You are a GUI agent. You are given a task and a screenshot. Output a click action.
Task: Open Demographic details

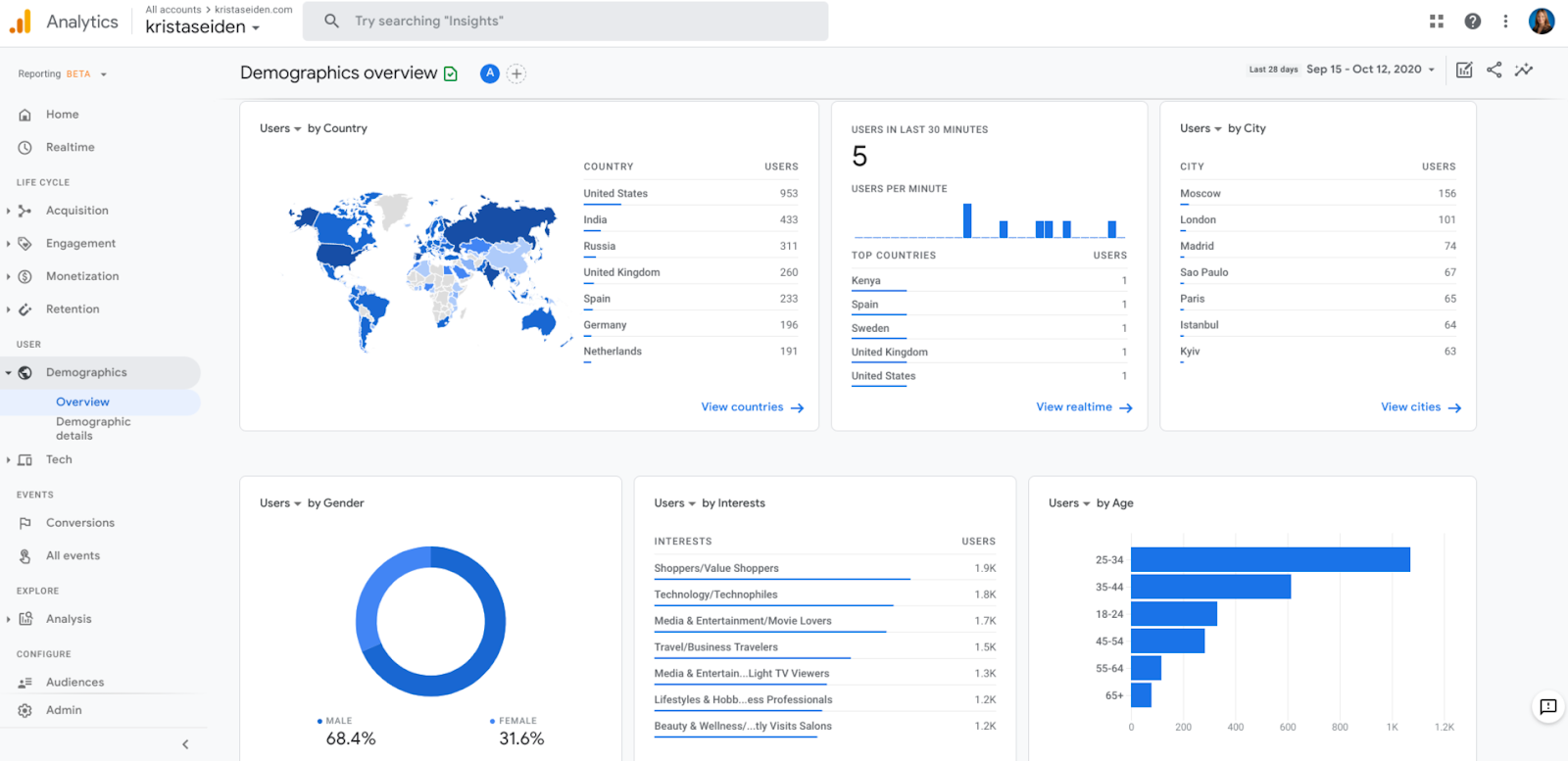pos(93,429)
